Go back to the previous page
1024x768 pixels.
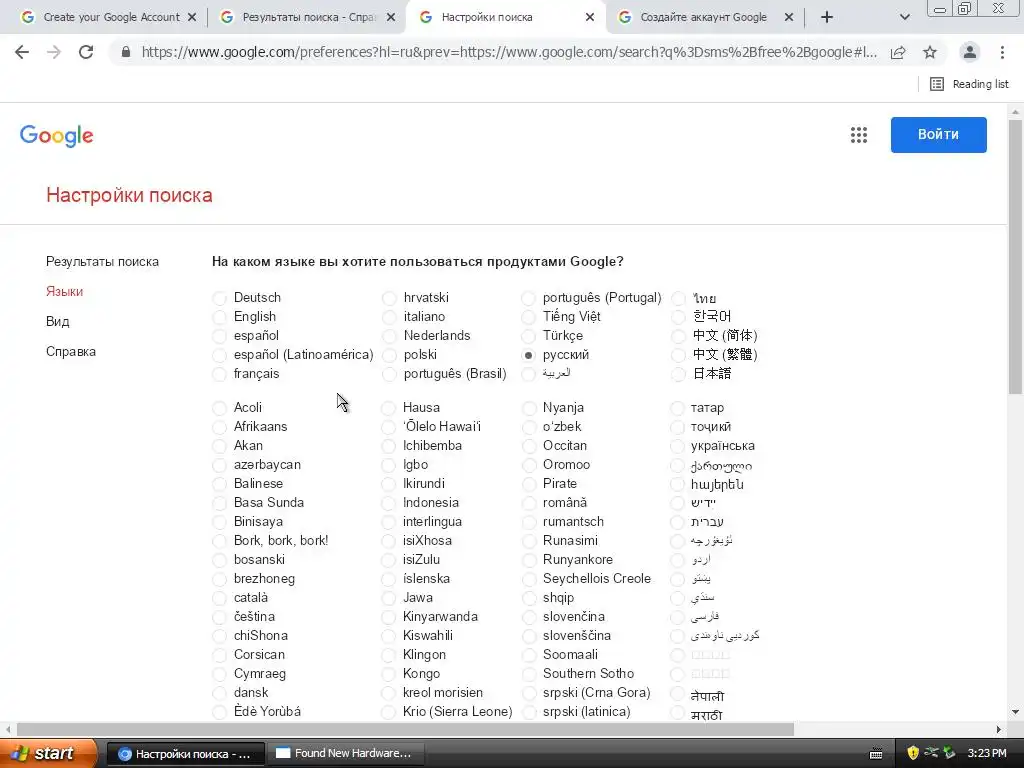click(22, 52)
